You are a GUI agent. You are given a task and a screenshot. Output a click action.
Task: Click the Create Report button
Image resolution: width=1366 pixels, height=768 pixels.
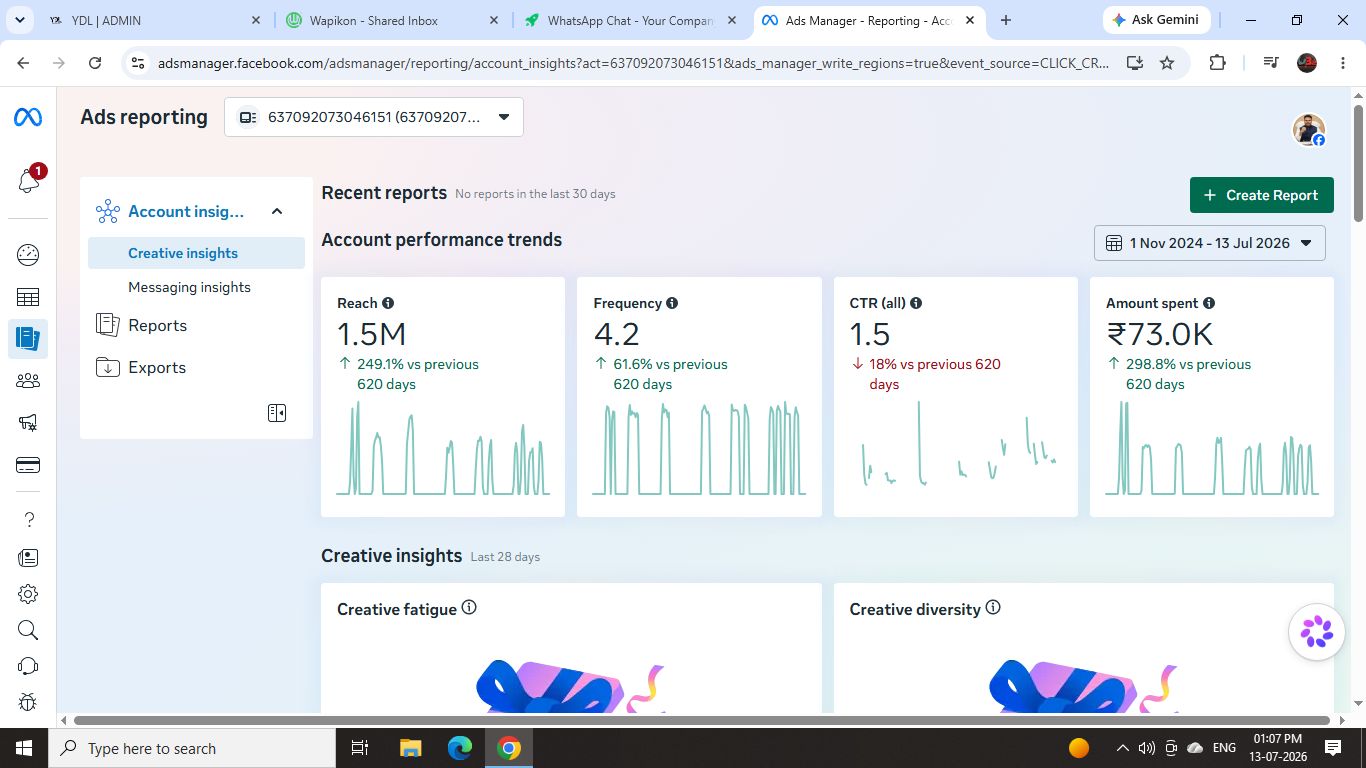coord(1262,195)
